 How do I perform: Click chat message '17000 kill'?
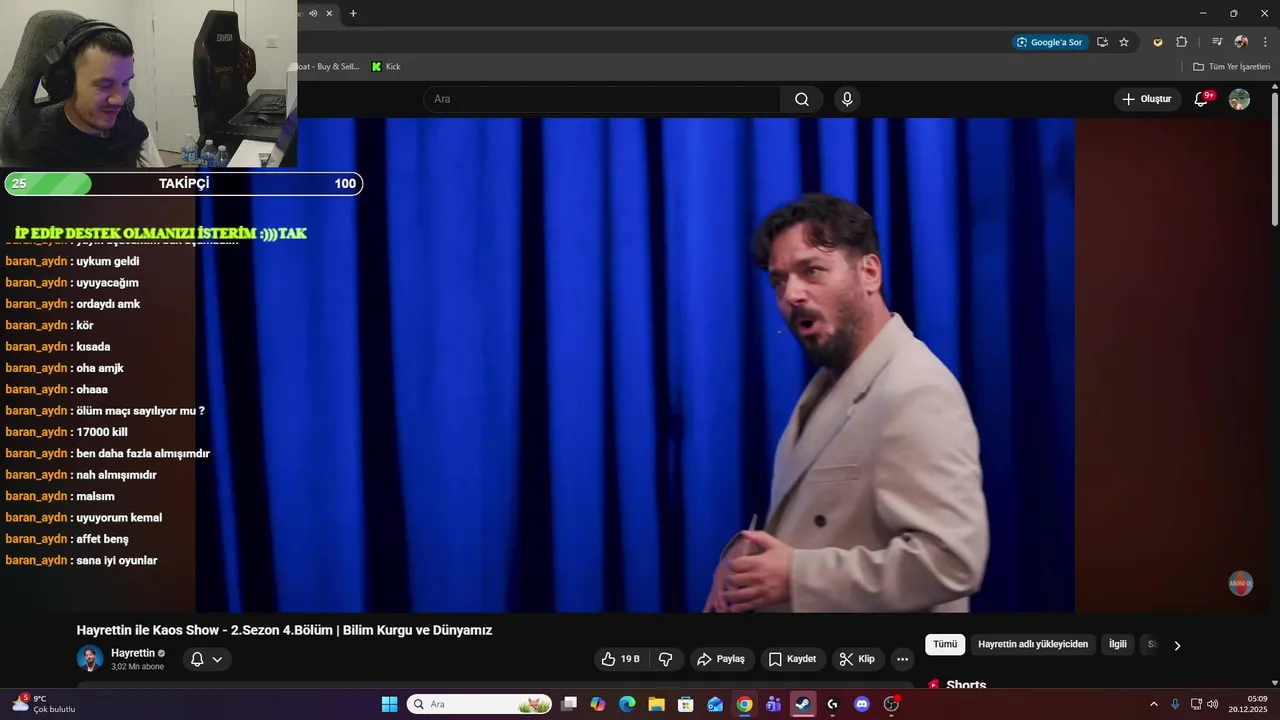tap(102, 432)
